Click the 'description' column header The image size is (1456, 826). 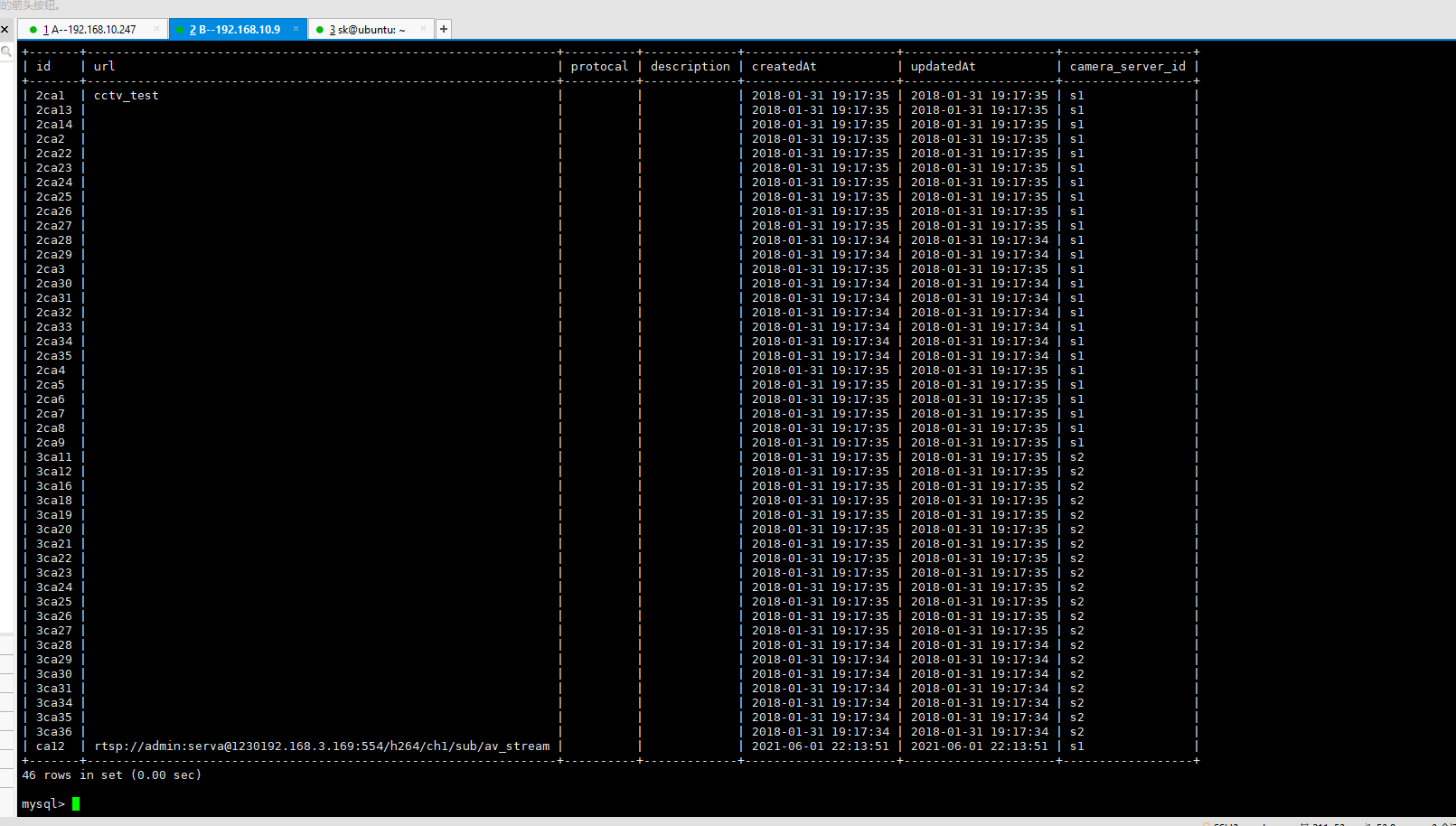coord(690,66)
